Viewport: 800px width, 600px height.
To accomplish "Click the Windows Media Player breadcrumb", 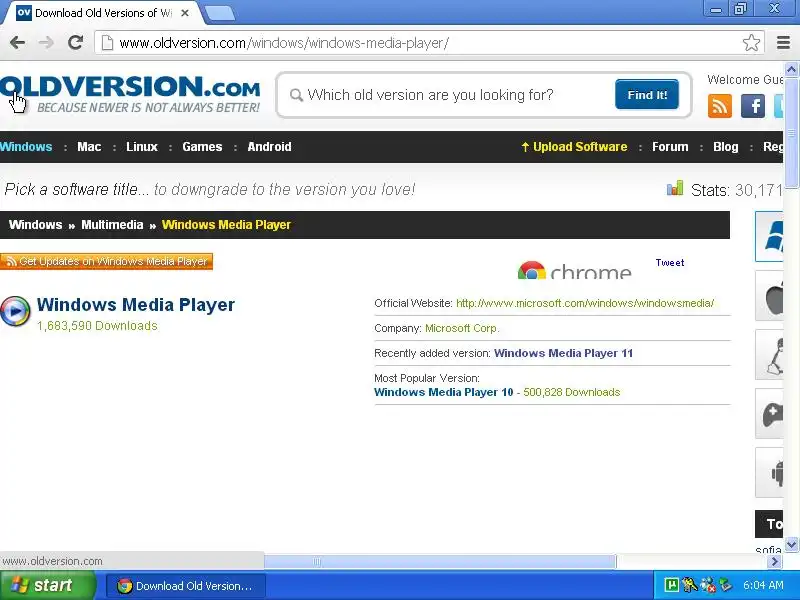I will point(226,225).
